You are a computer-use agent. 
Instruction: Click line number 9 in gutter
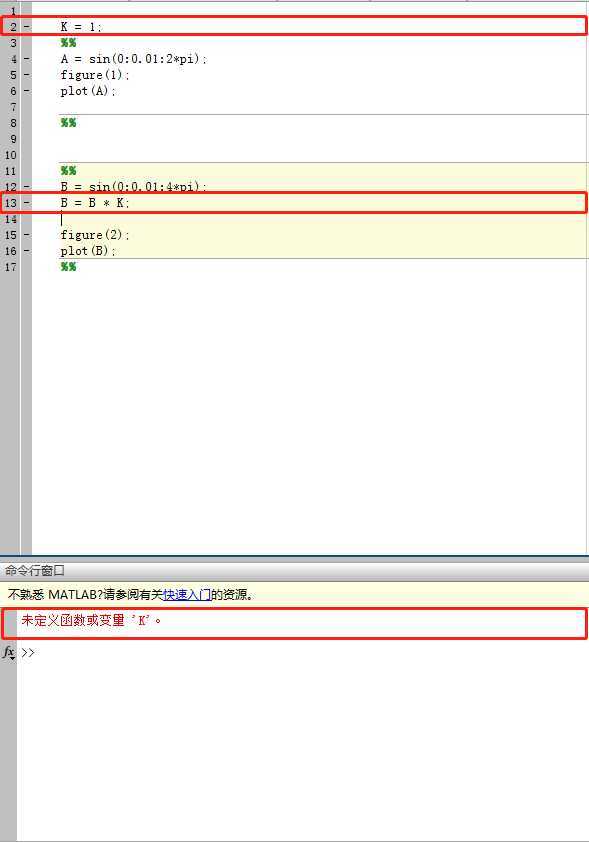tap(13, 139)
